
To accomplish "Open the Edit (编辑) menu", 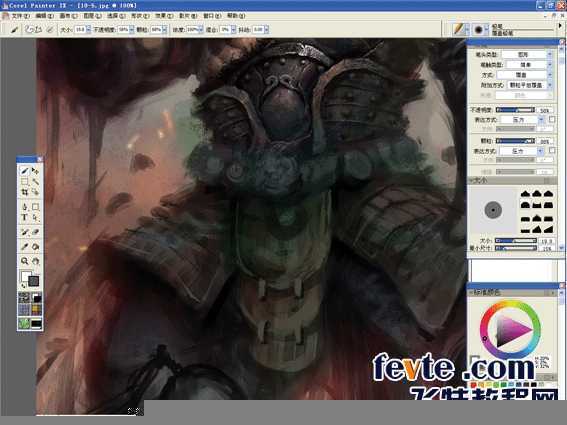I will tap(44, 16).
